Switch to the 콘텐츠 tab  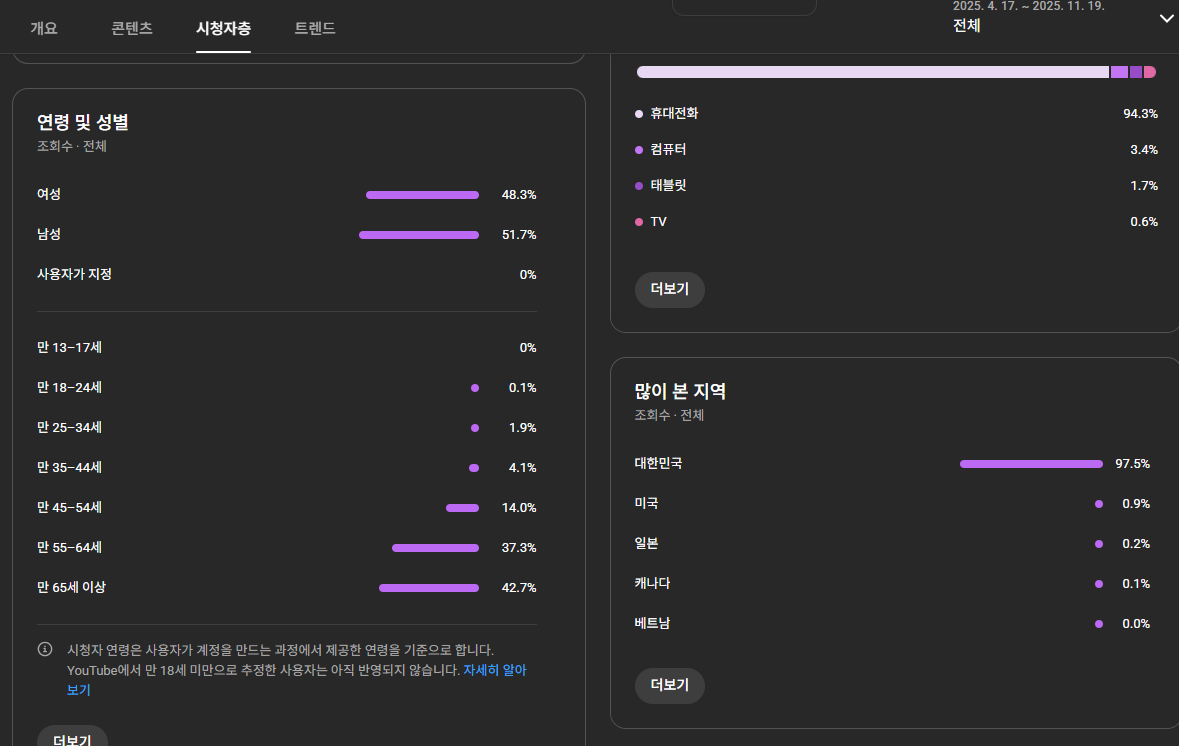(132, 28)
